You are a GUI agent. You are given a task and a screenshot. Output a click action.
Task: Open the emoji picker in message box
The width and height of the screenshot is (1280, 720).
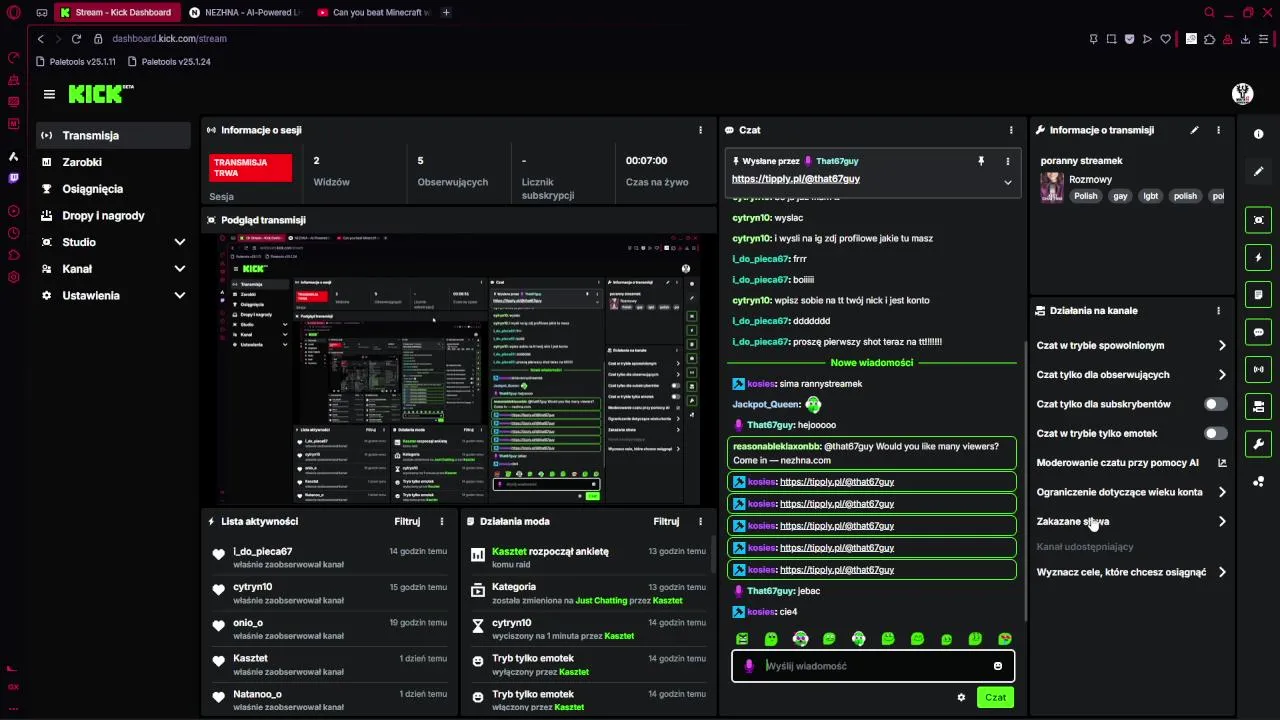(x=997, y=666)
